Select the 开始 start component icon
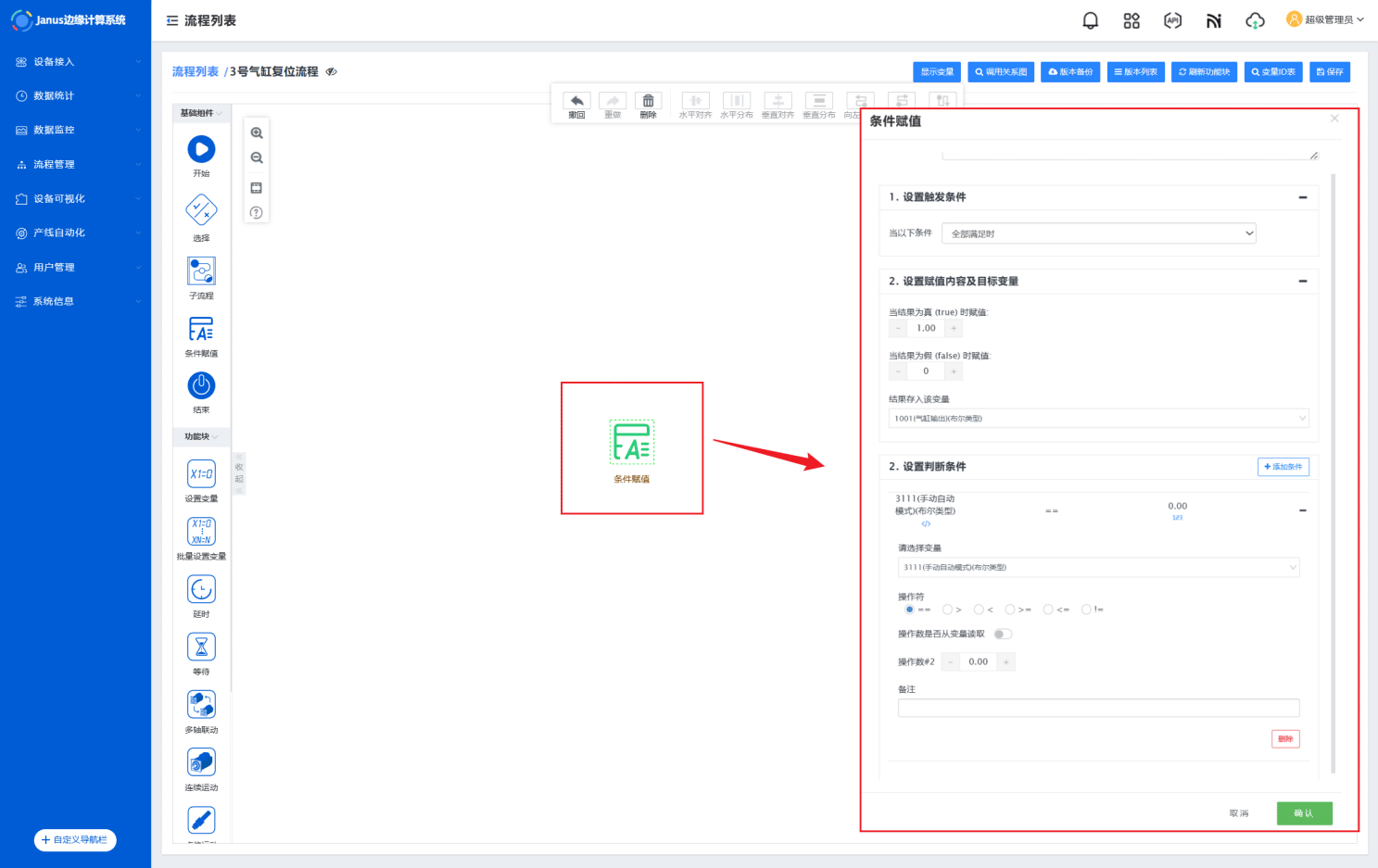 (x=201, y=149)
